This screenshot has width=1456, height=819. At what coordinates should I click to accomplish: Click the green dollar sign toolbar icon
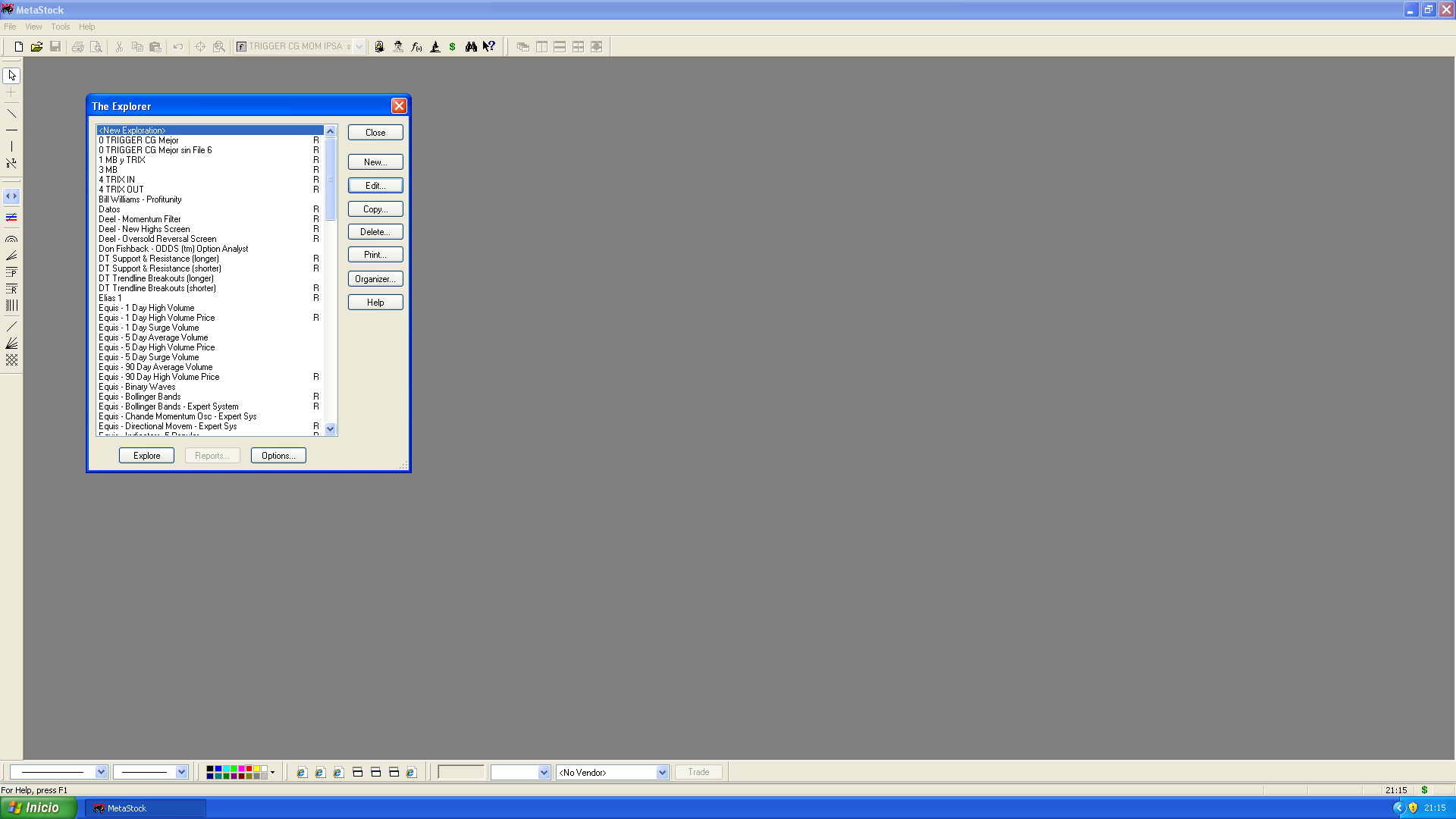tap(453, 47)
